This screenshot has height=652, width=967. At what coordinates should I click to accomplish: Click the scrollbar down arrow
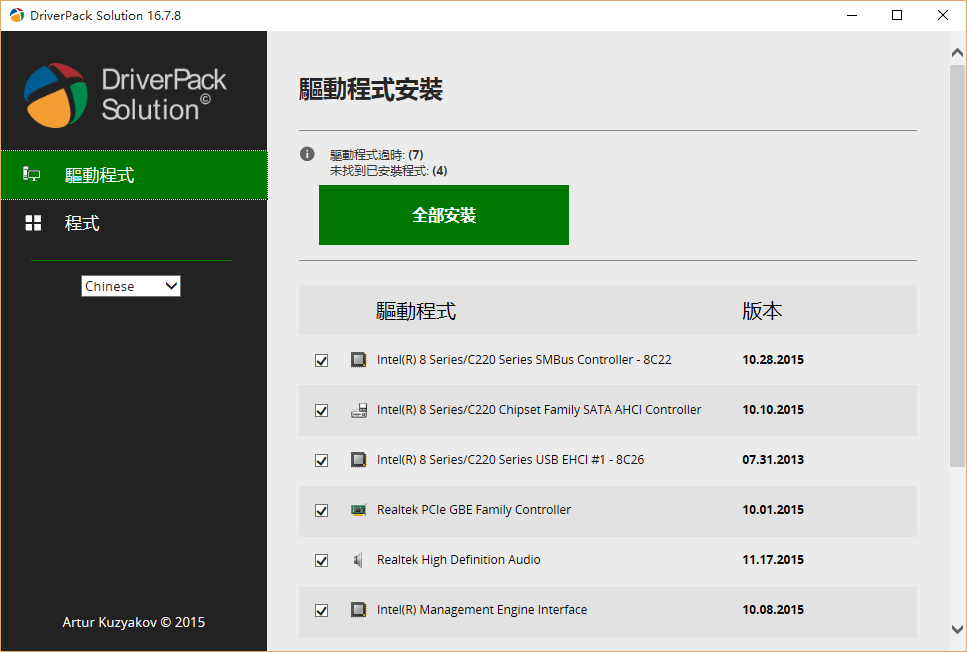957,629
